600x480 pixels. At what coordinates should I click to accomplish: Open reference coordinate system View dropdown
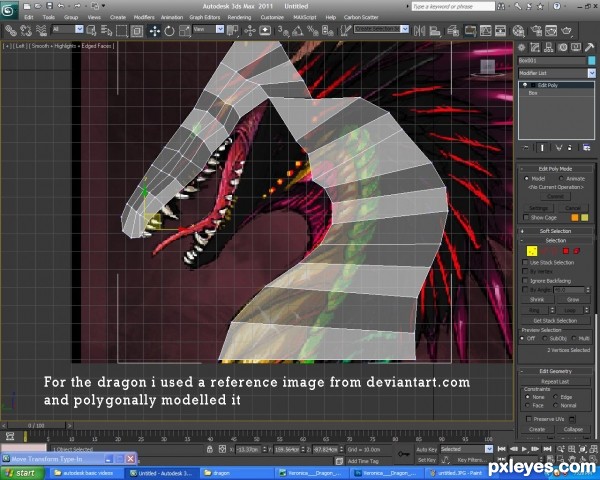point(220,29)
